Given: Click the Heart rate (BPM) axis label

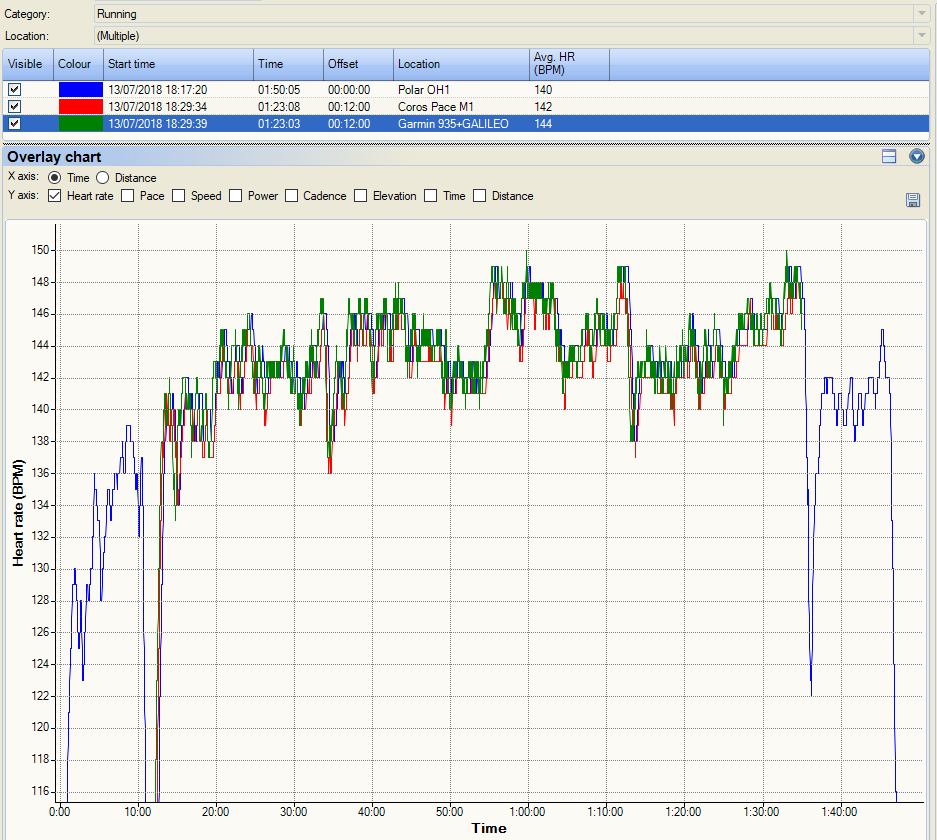Looking at the screenshot, I should pos(19,513).
